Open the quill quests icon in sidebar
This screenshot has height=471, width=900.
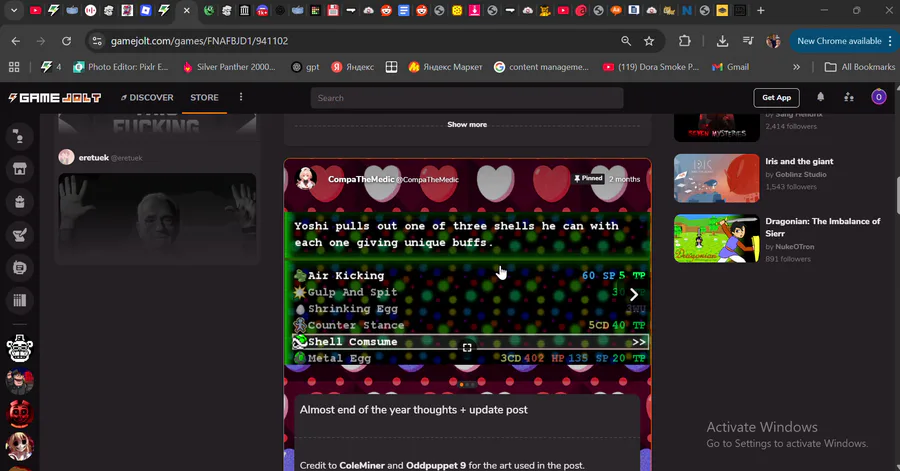[x=20, y=235]
